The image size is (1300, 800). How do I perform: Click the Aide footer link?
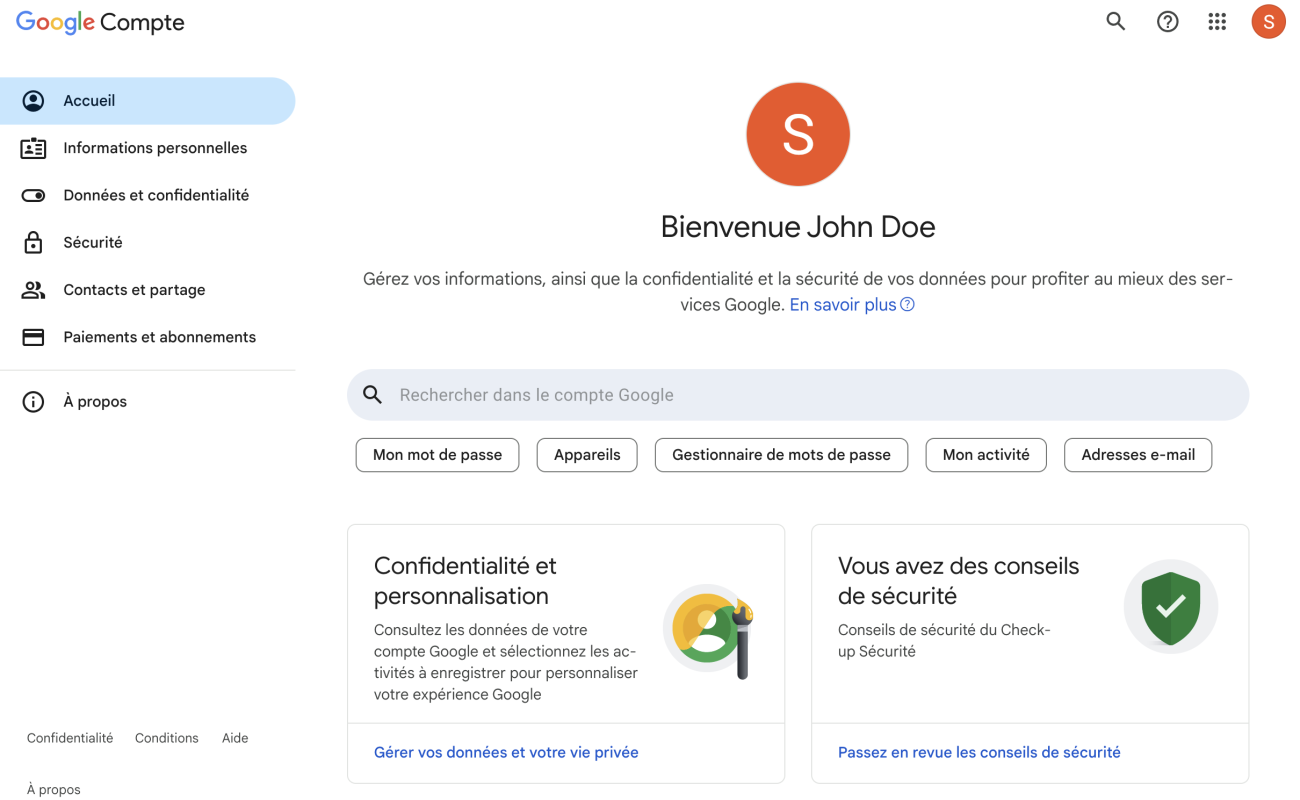pyautogui.click(x=235, y=738)
